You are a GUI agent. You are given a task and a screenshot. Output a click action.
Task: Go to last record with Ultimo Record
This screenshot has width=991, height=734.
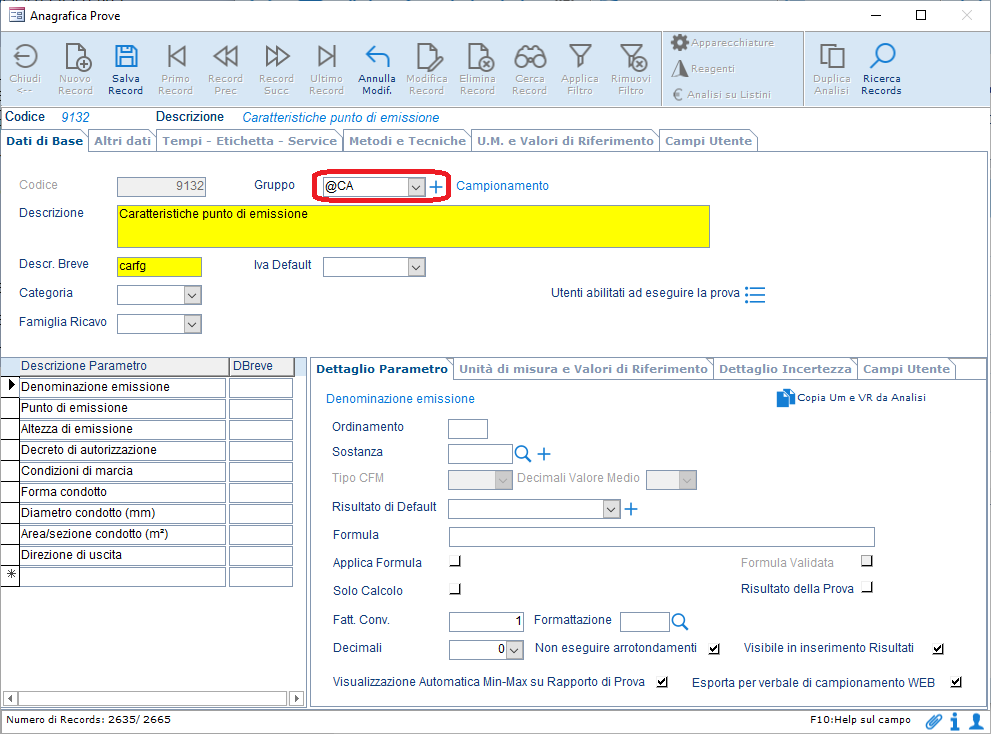(327, 69)
